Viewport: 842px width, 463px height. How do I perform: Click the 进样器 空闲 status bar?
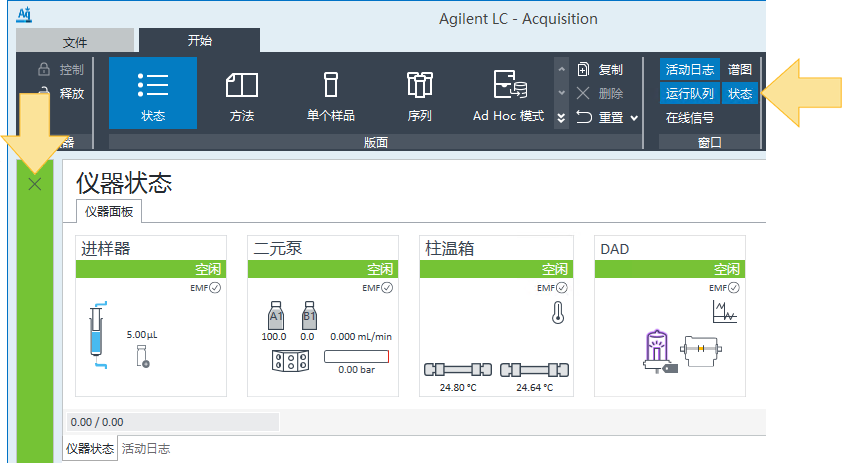[151, 269]
